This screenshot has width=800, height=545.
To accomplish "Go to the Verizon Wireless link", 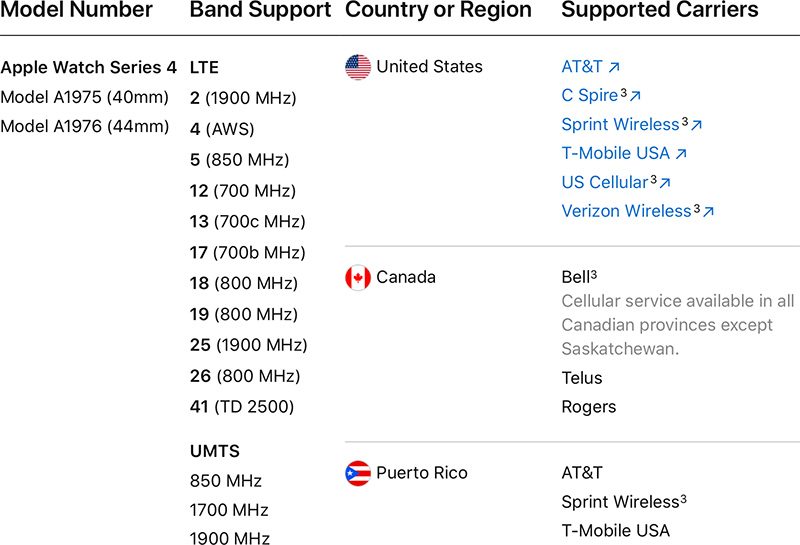I will click(x=626, y=211).
